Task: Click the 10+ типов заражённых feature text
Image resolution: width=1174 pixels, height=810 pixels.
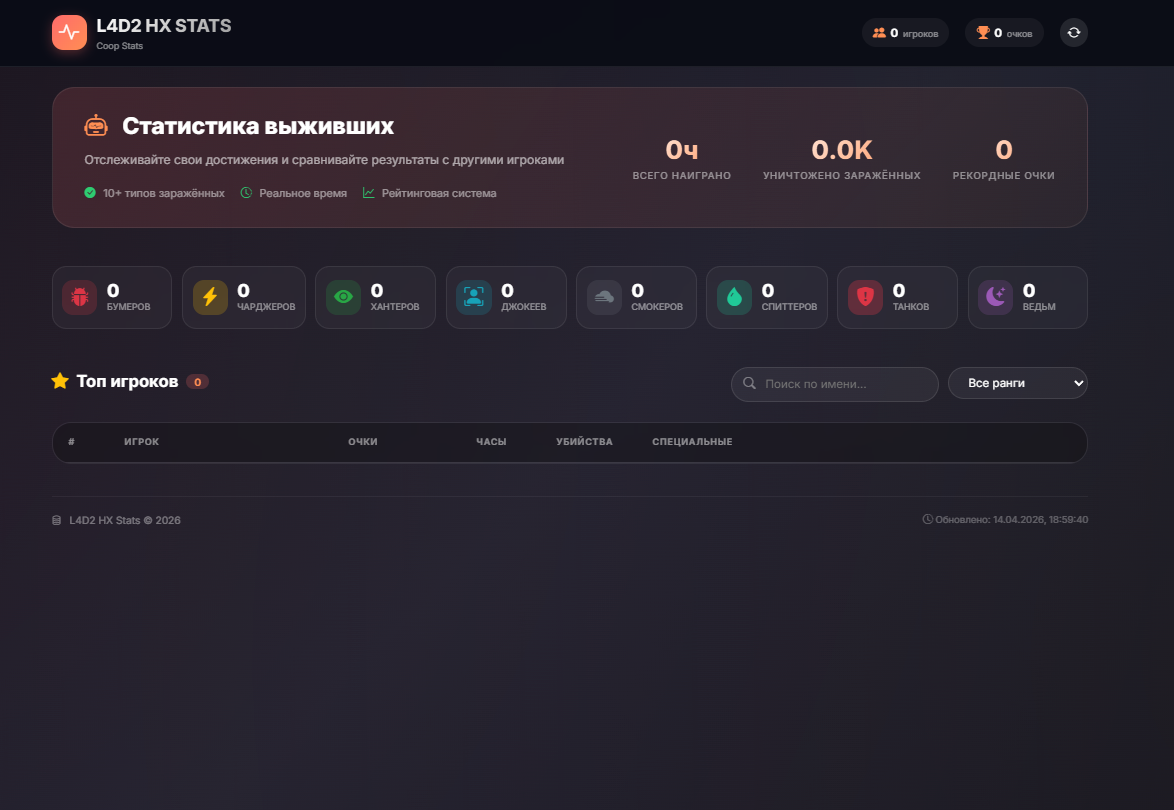Action: pyautogui.click(x=164, y=193)
